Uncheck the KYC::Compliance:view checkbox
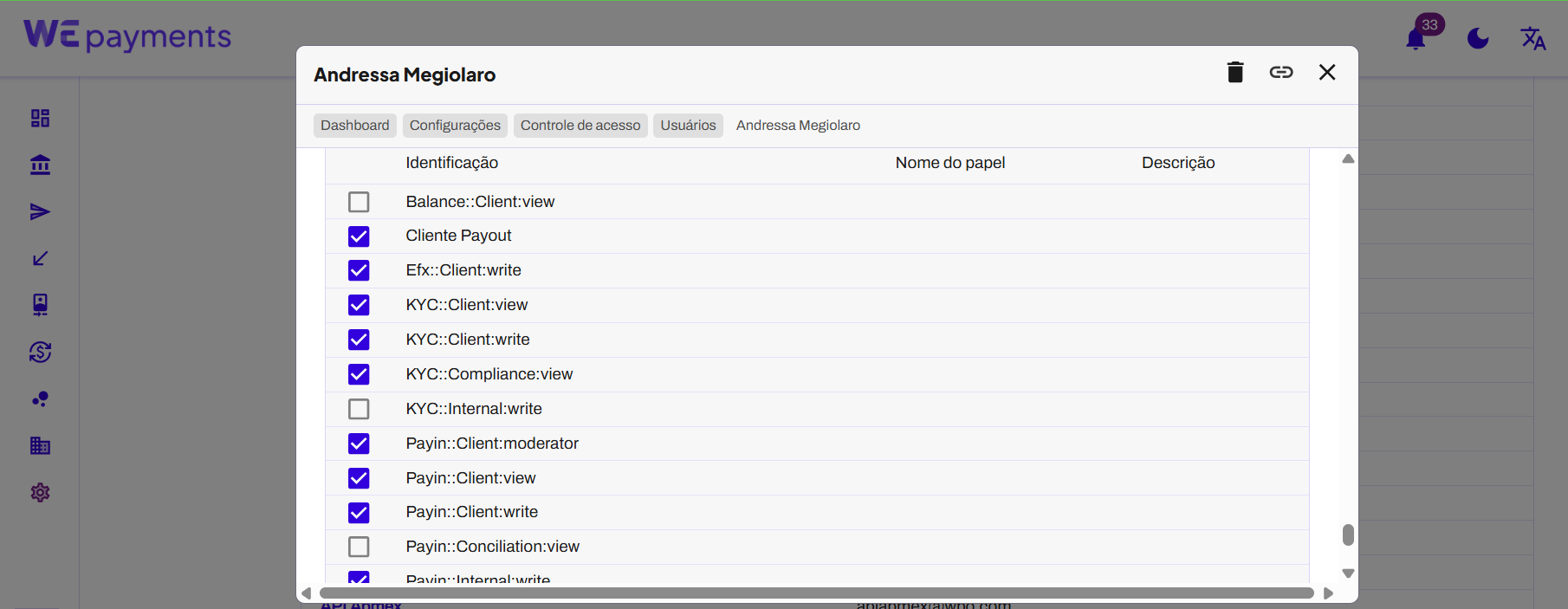This screenshot has height=609, width=1568. coord(359,374)
